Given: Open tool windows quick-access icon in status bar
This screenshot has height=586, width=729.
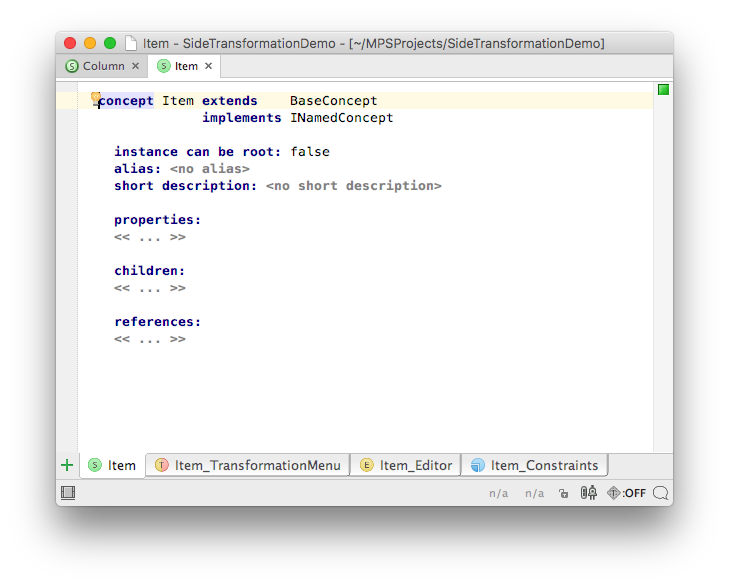Looking at the screenshot, I should [x=68, y=492].
